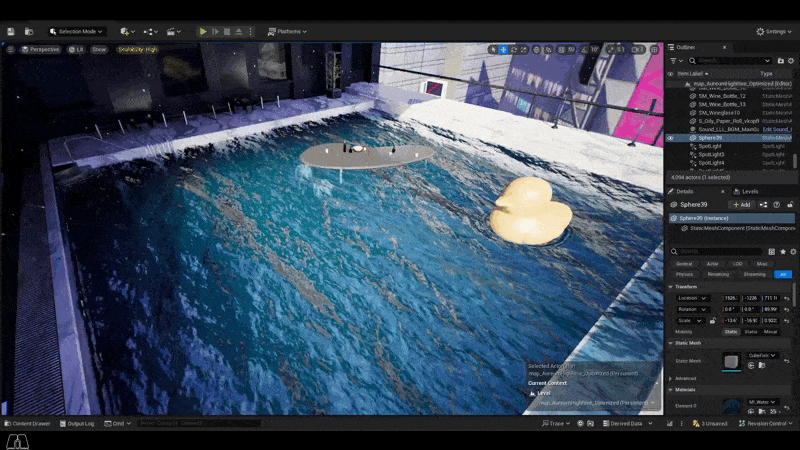The image size is (800, 450).
Task: Toggle visibility of Sphere39 in the Outliner
Action: pos(670,138)
